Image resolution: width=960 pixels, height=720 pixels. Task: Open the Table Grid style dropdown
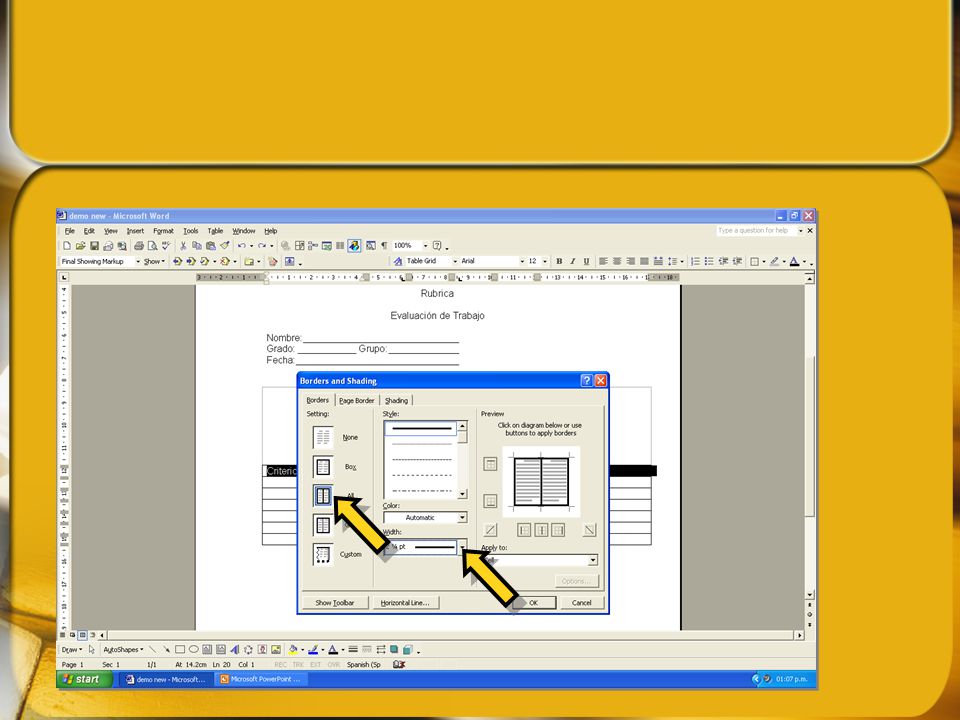click(455, 261)
